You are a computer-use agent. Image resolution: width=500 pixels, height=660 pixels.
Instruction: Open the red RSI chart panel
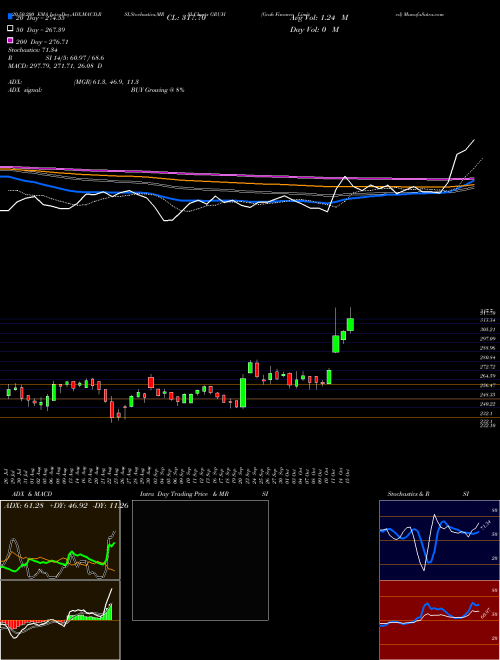click(439, 620)
